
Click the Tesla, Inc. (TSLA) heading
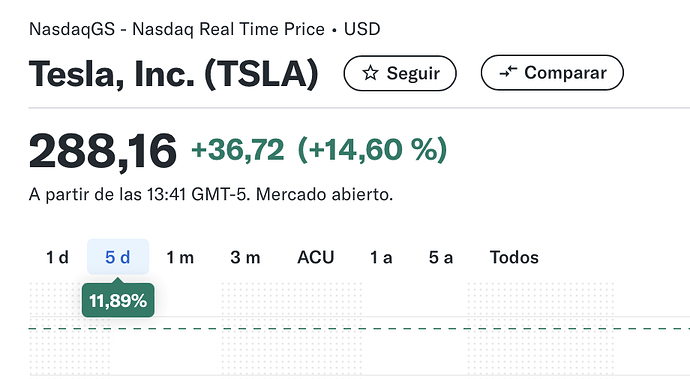point(173,74)
